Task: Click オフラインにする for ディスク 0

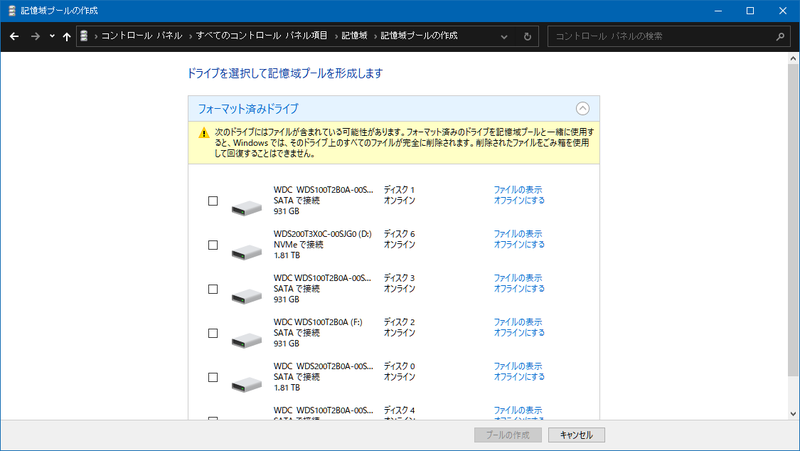Action: (519, 377)
